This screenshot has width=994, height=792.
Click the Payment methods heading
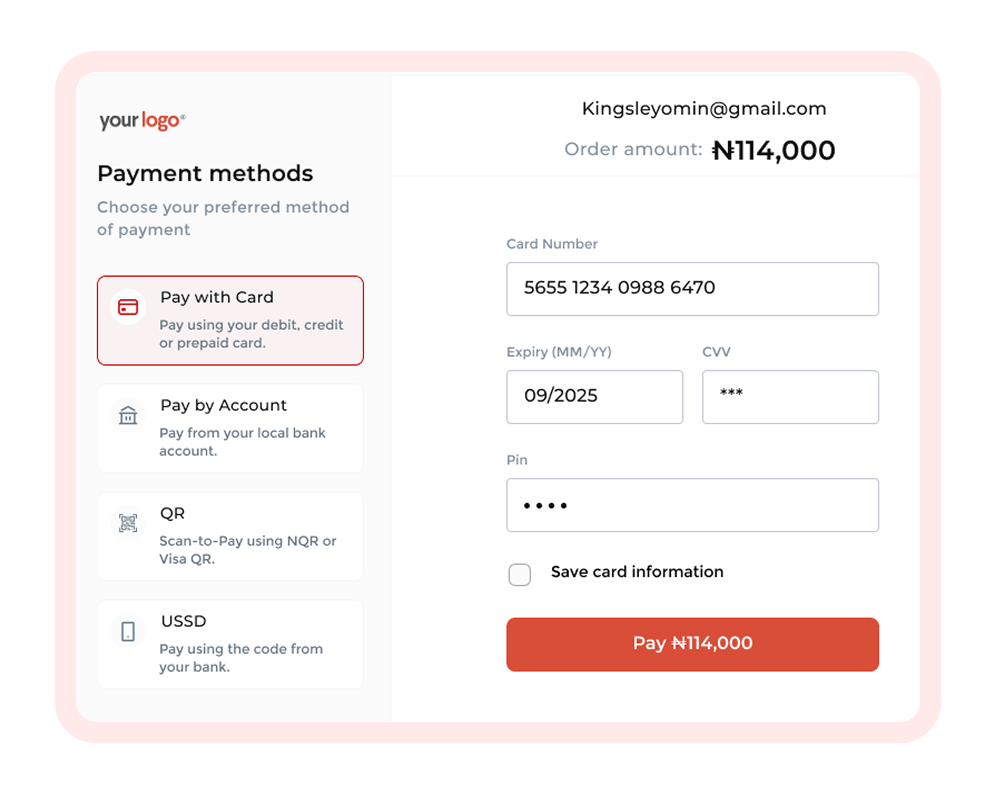point(205,174)
